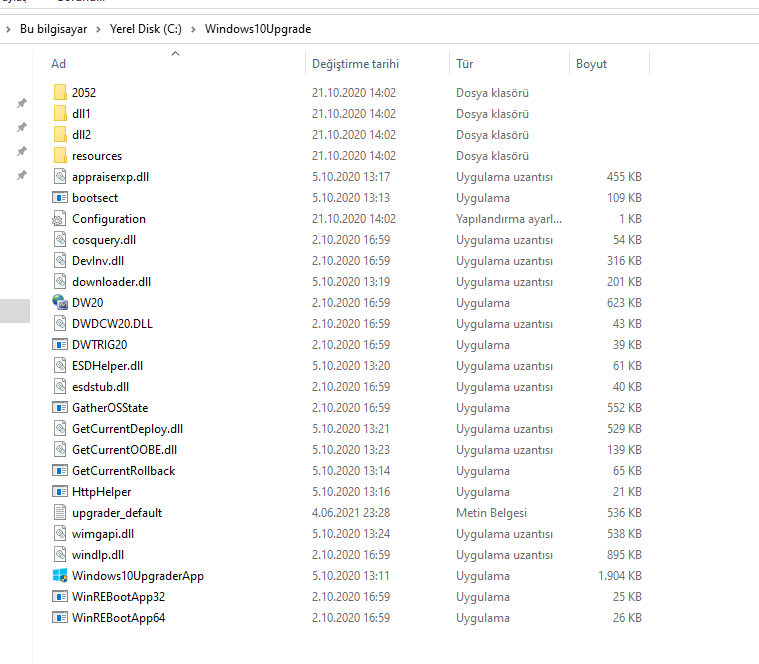Click the GetCurrentDeploy.dll file icon
The image size is (759, 664).
pyautogui.click(x=60, y=428)
